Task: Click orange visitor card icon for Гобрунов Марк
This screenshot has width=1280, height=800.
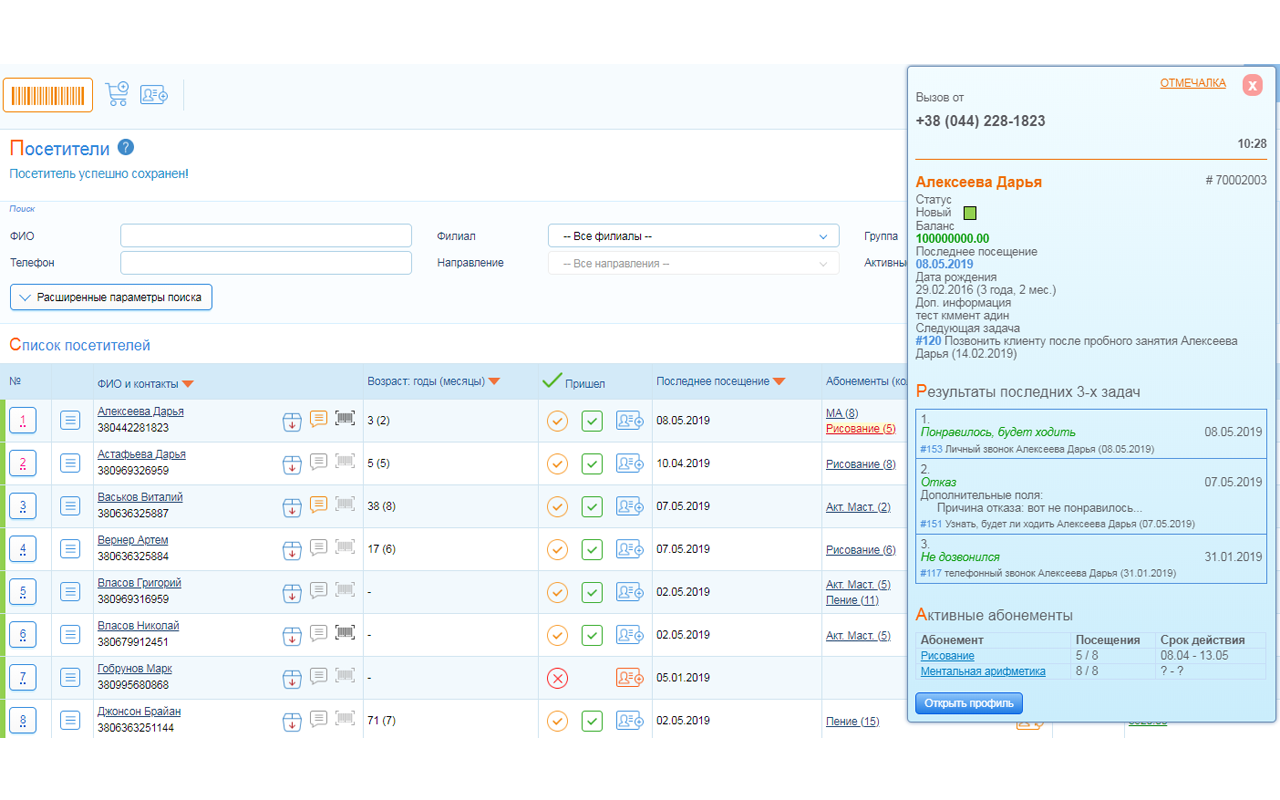Action: (629, 678)
